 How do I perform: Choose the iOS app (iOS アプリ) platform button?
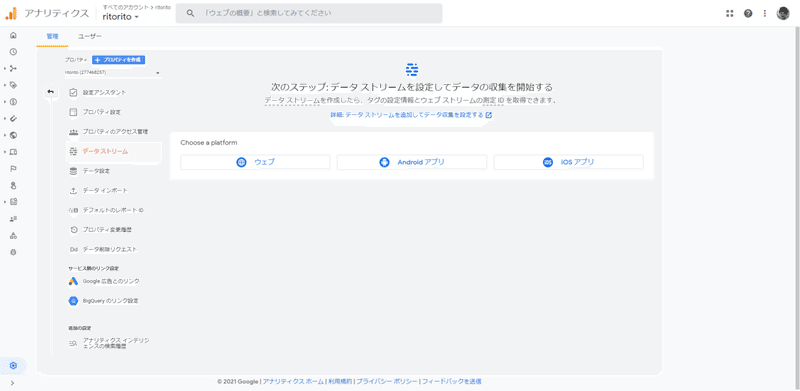click(568, 162)
